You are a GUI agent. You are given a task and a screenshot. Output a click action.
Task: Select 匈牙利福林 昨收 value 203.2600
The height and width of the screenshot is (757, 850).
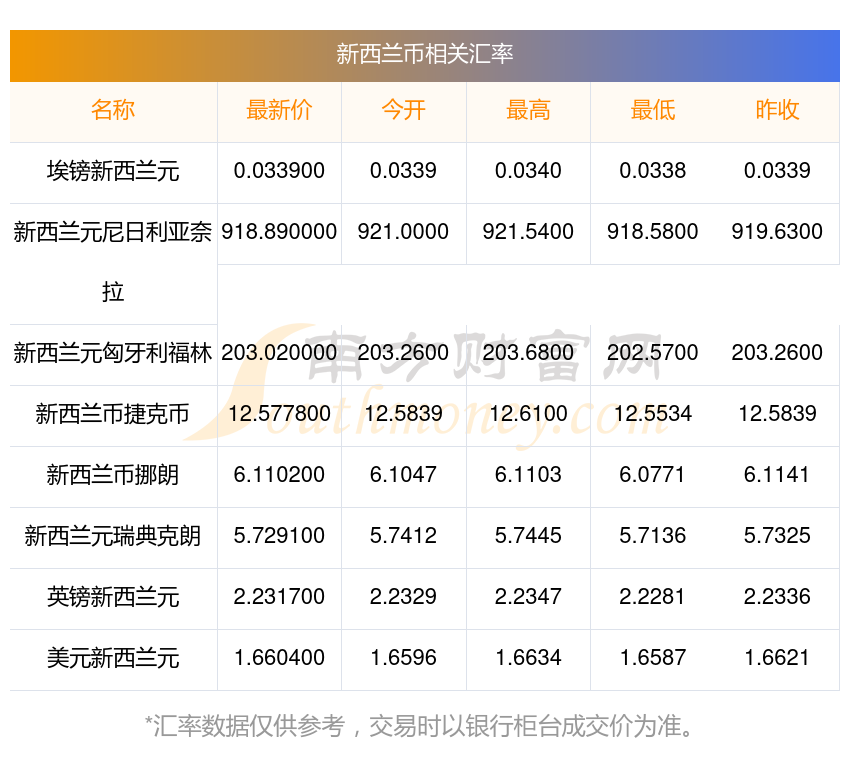(x=777, y=352)
